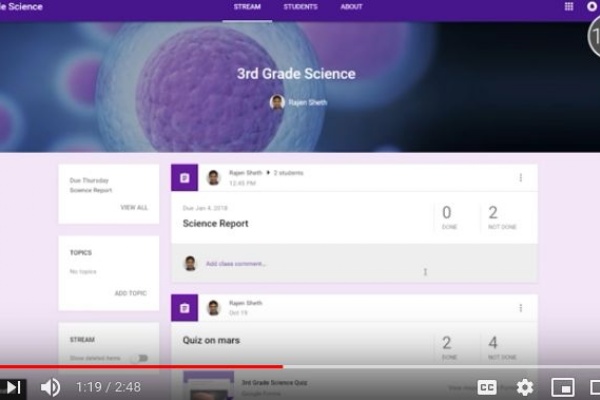
Task: Open video settings gear
Action: [x=525, y=387]
